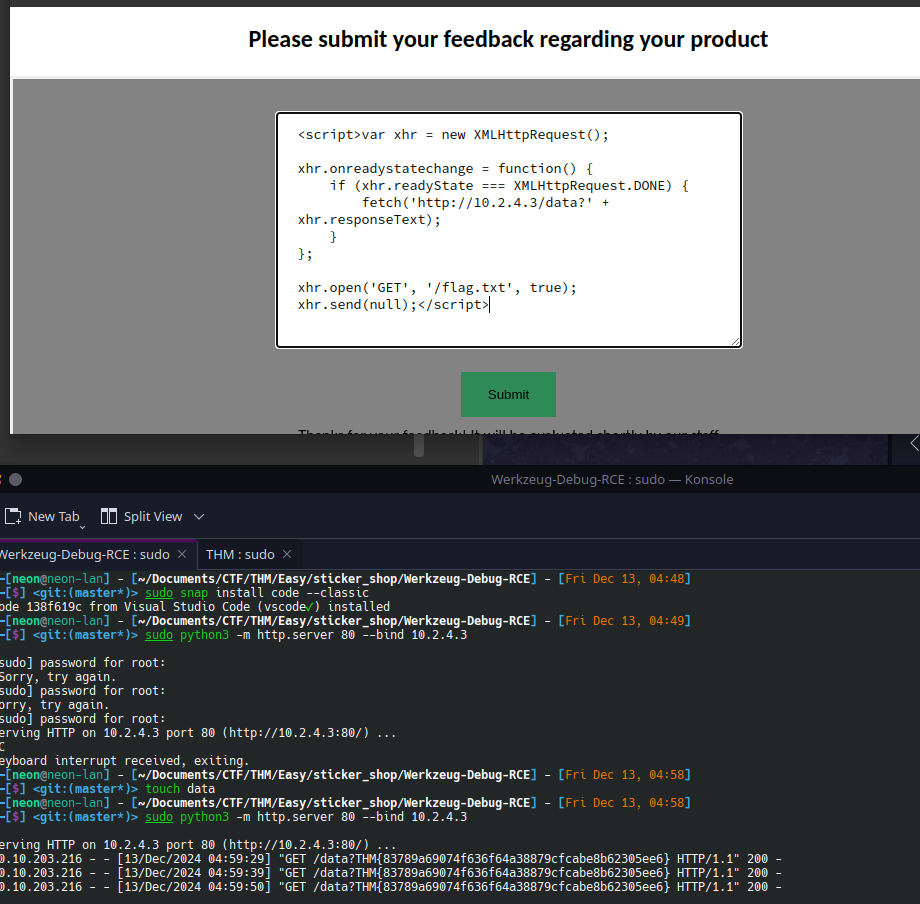The height and width of the screenshot is (904, 920).
Task: Click the scrollbar thumb below the webpage
Action: click(419, 446)
